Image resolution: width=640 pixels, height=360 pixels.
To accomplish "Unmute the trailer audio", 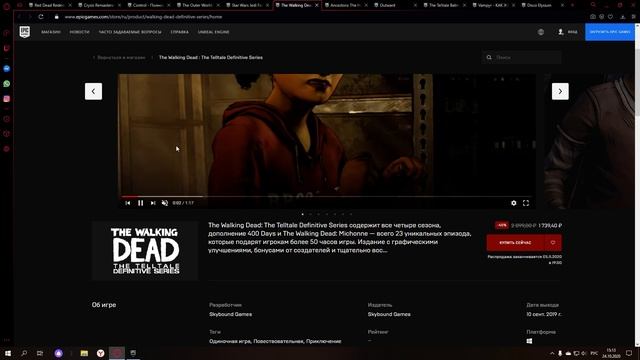I will click(x=165, y=203).
